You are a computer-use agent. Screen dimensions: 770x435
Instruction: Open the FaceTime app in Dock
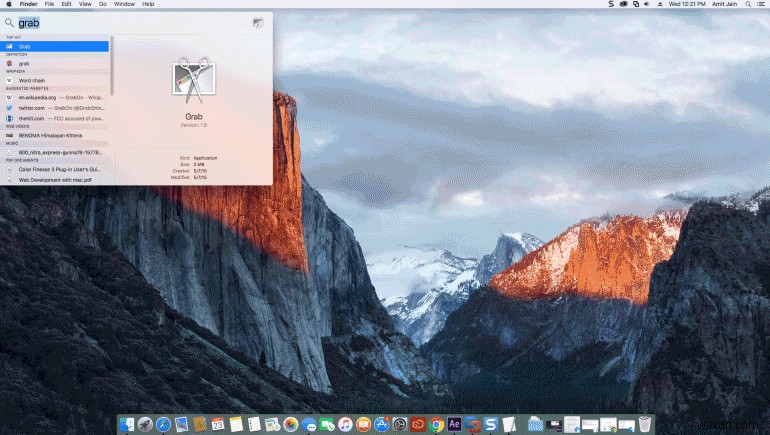tap(327, 424)
